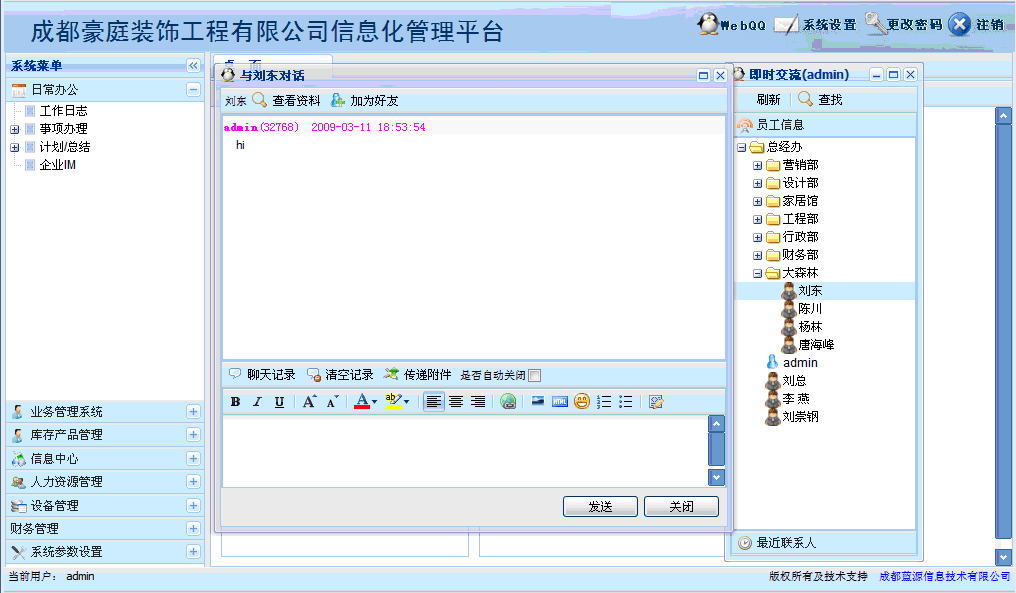Click the insert image icon
1016x593 pixels.
pos(538,402)
